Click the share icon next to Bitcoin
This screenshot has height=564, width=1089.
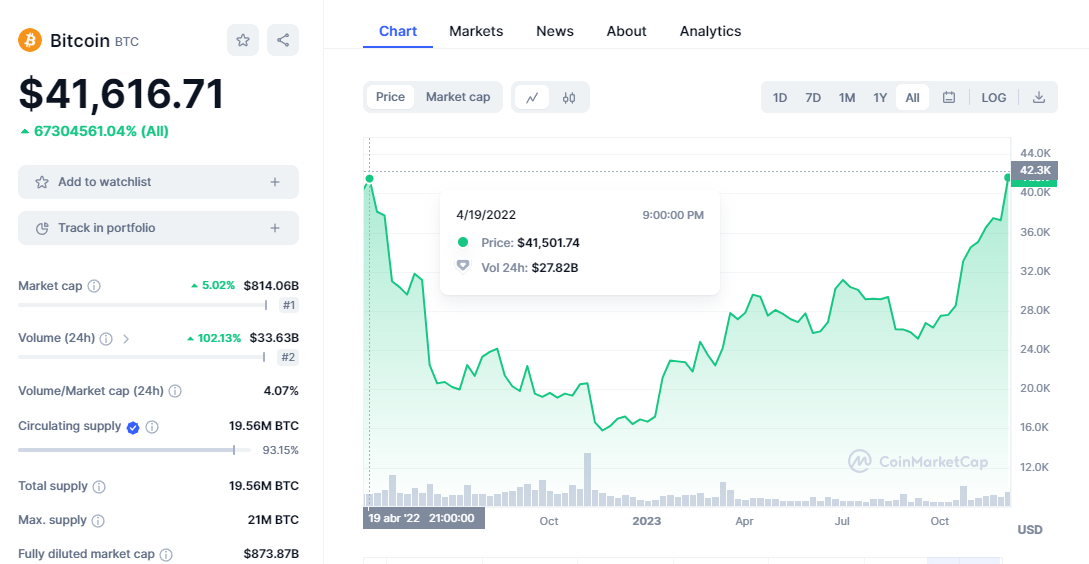pos(283,40)
